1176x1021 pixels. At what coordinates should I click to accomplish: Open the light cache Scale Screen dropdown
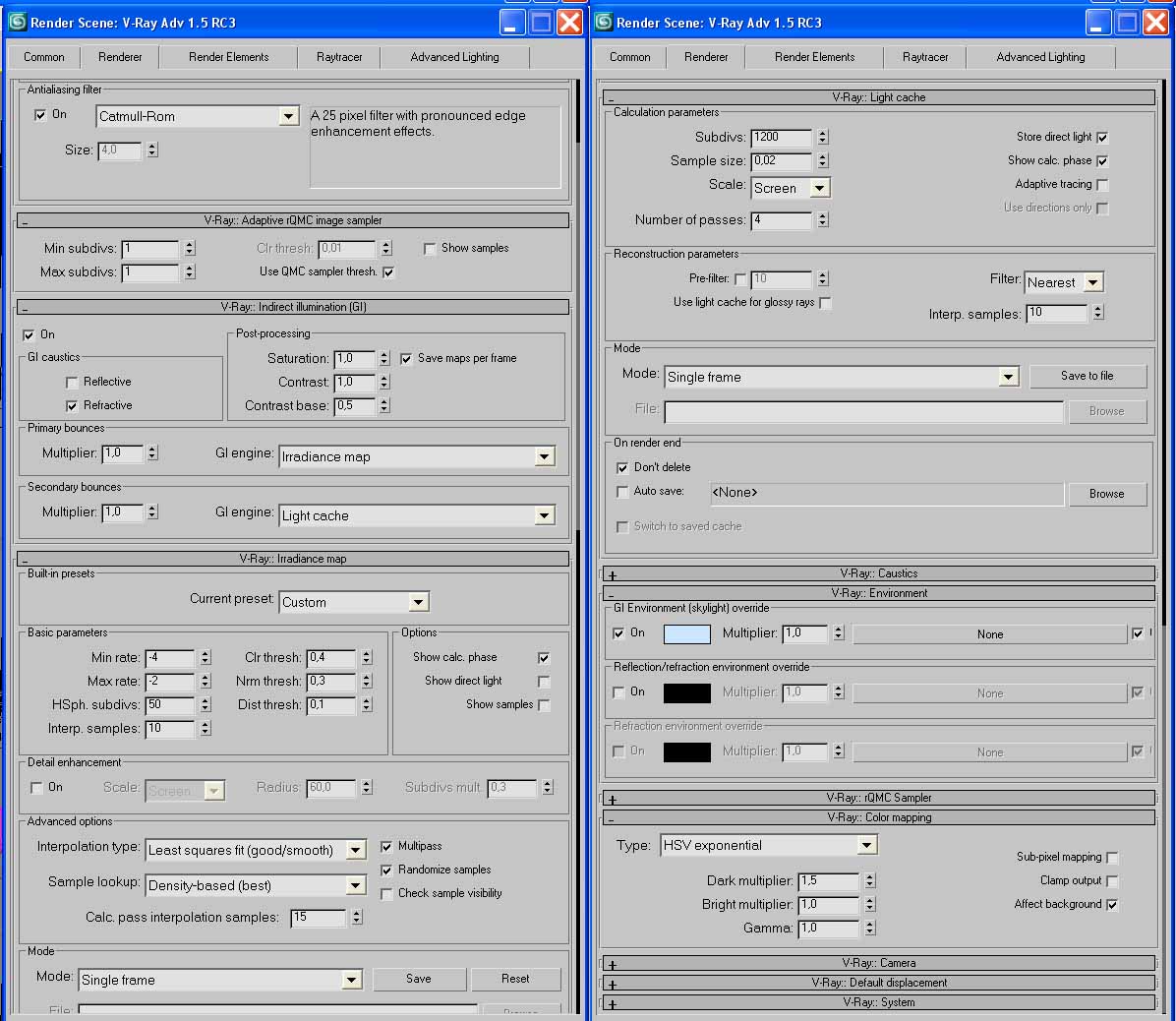click(820, 188)
